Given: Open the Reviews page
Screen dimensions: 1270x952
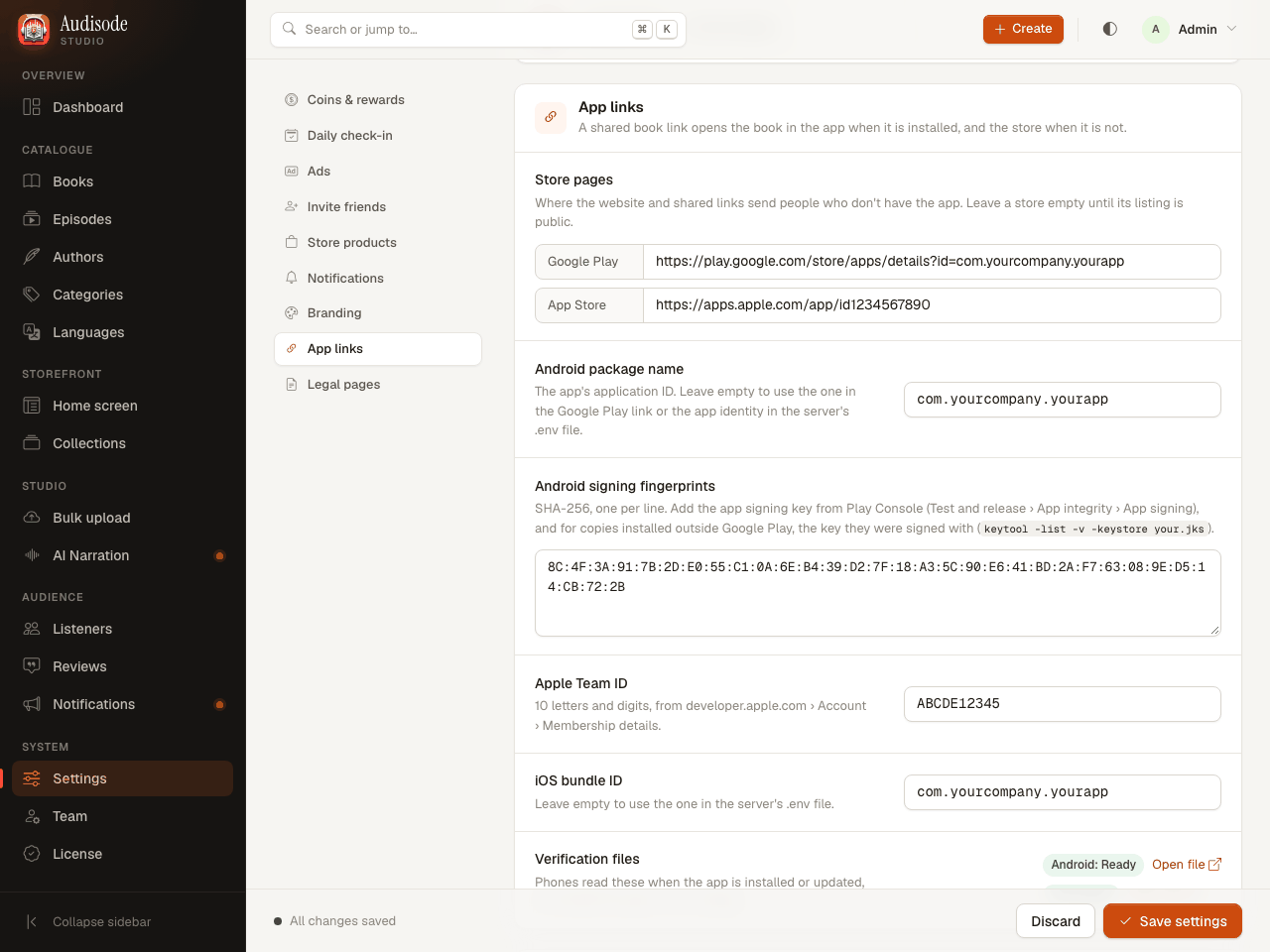Looking at the screenshot, I should 123,666.
